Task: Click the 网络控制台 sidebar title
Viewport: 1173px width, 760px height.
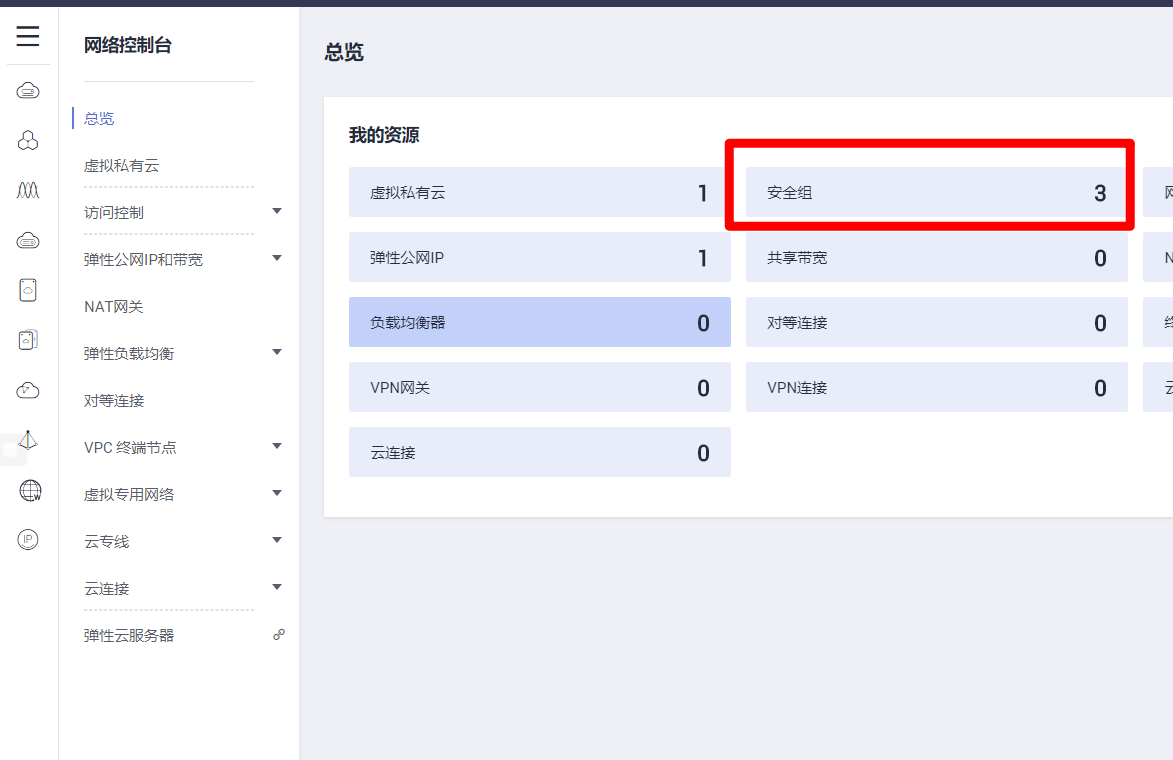Action: coord(128,46)
